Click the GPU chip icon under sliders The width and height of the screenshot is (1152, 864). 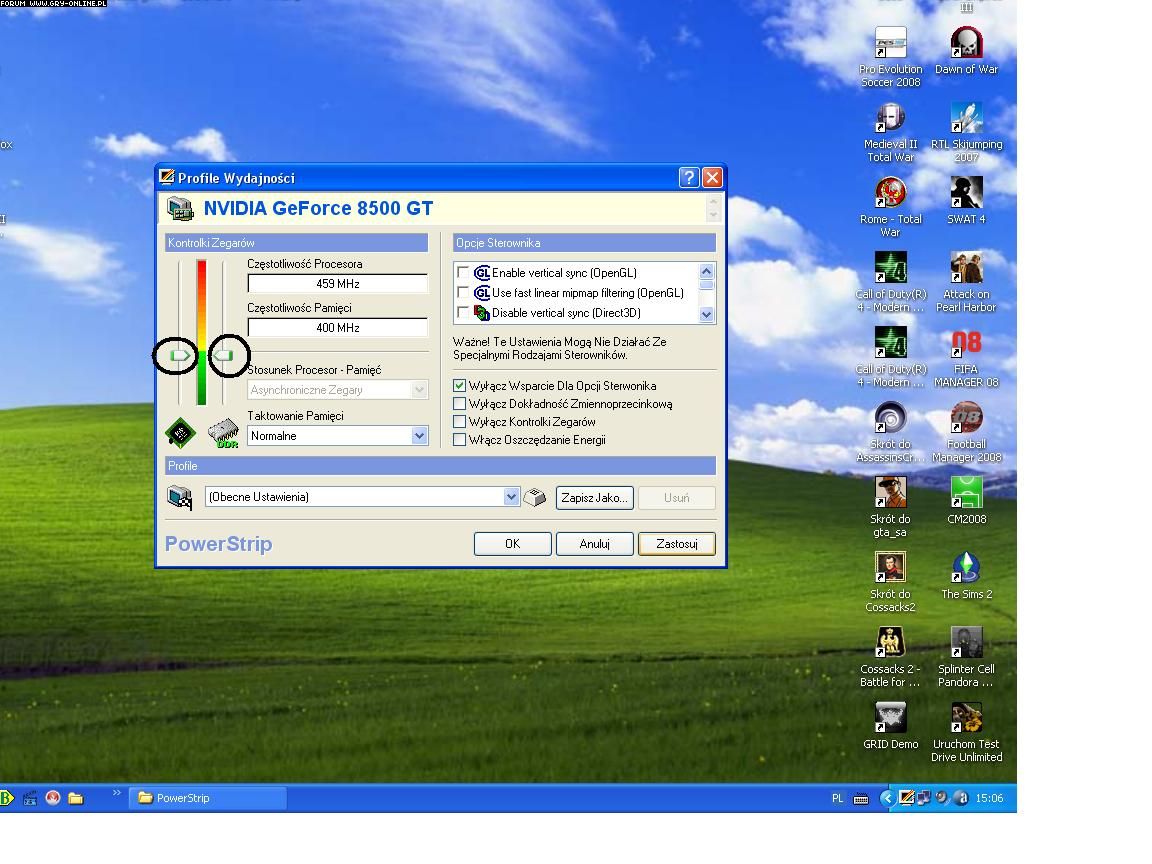180,433
